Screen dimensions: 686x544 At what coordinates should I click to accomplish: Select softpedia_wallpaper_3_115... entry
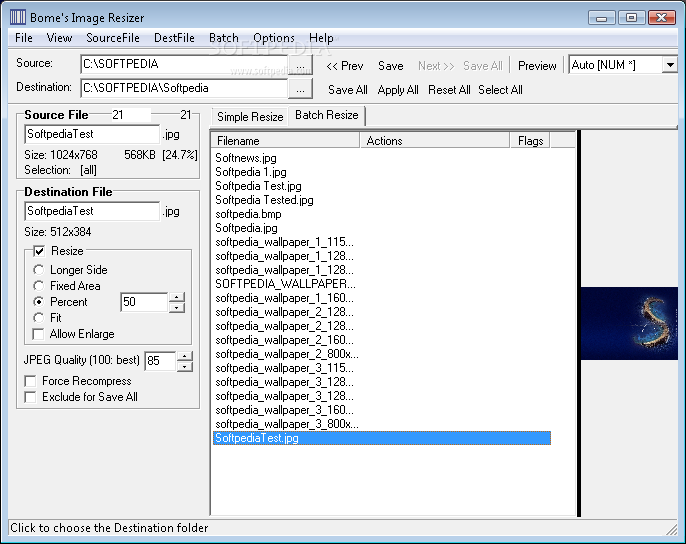pyautogui.click(x=285, y=368)
